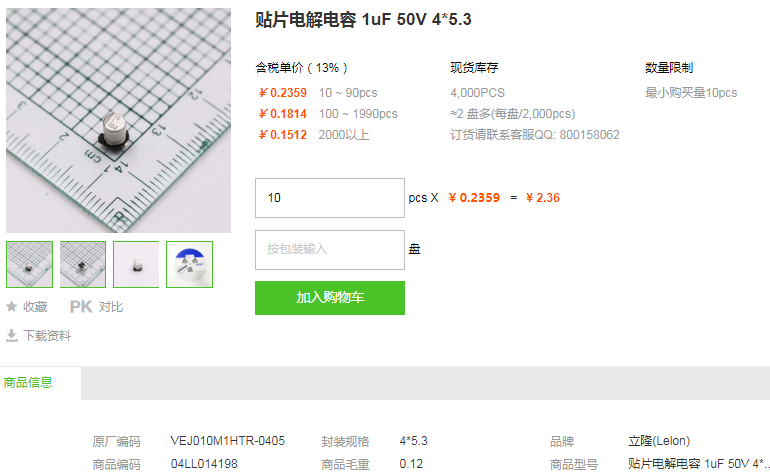The width and height of the screenshot is (770, 473).
Task: Click the ¥0.1814 price for 100~1990pcs
Action: [282, 114]
